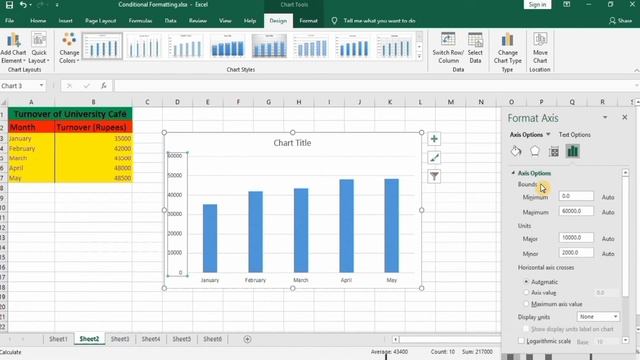Collapse the Axis Options section triangle
Viewport: 640px width, 360px height.
click(513, 173)
